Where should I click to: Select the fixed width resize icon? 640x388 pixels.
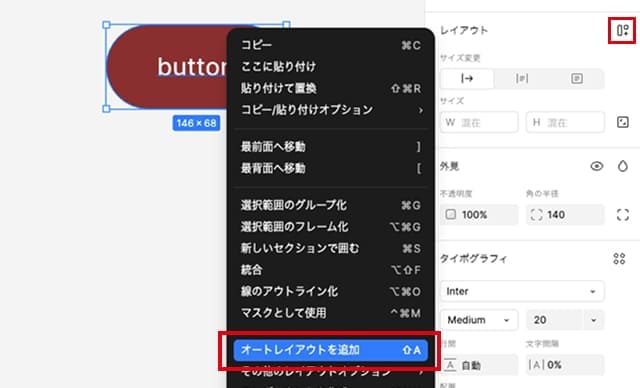pos(522,78)
